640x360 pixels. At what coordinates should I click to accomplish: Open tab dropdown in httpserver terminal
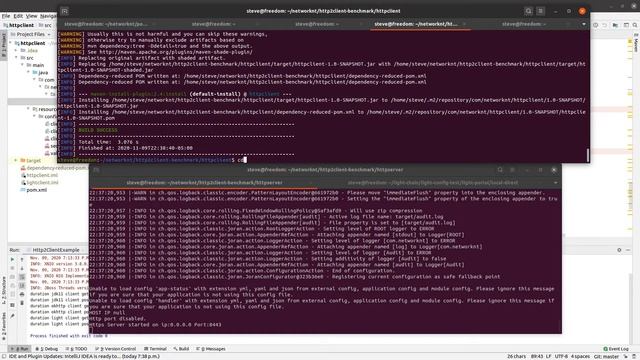pyautogui.click(x=556, y=183)
